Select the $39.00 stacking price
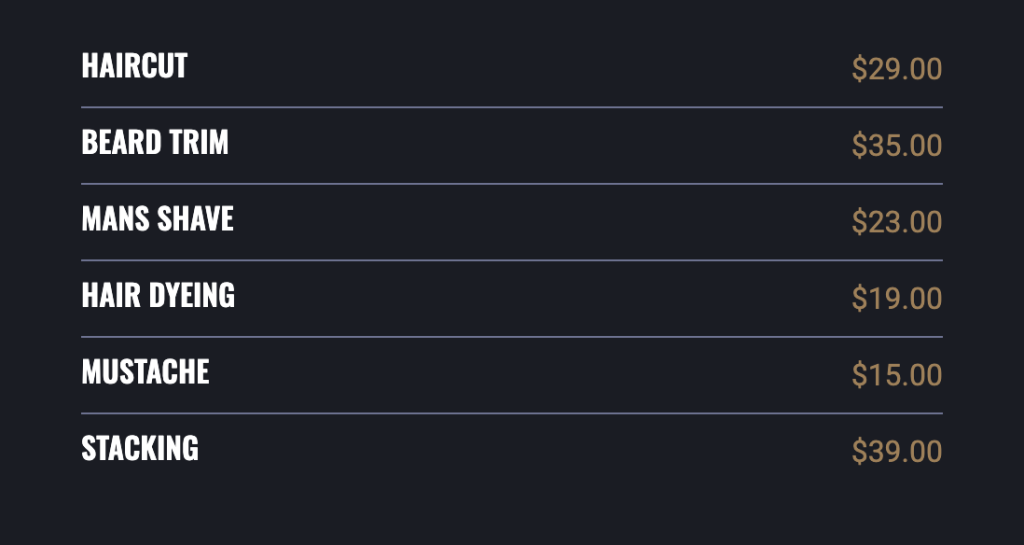The image size is (1024, 545). tap(896, 451)
